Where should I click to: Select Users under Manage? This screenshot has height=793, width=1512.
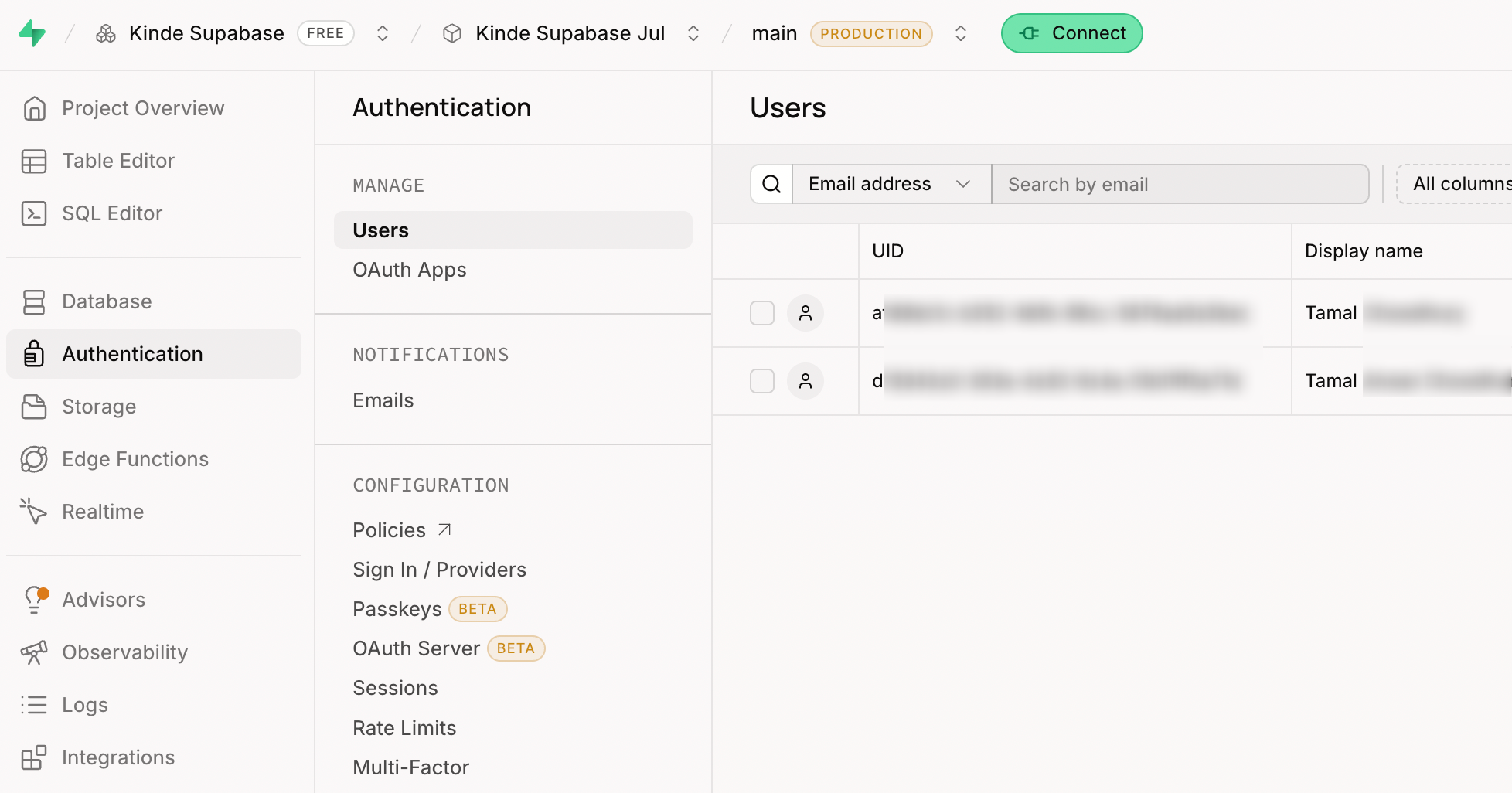(x=513, y=230)
